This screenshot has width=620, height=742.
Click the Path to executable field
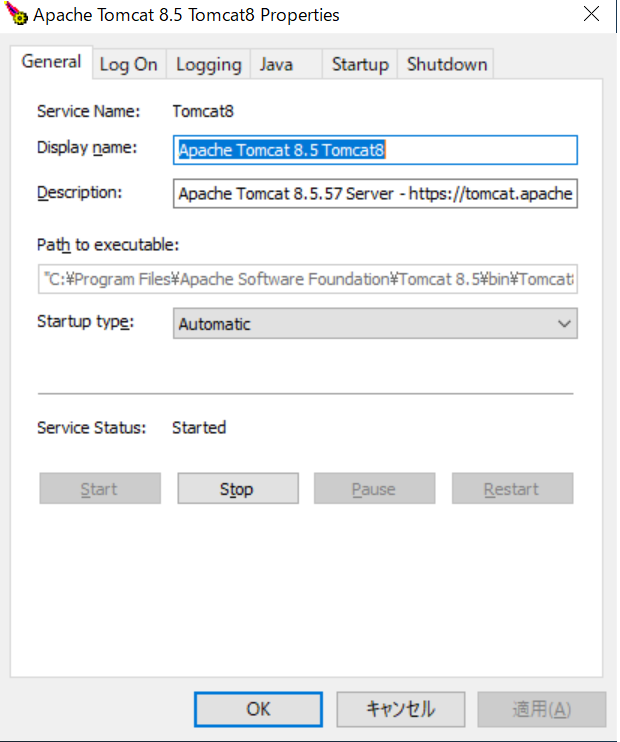(308, 279)
